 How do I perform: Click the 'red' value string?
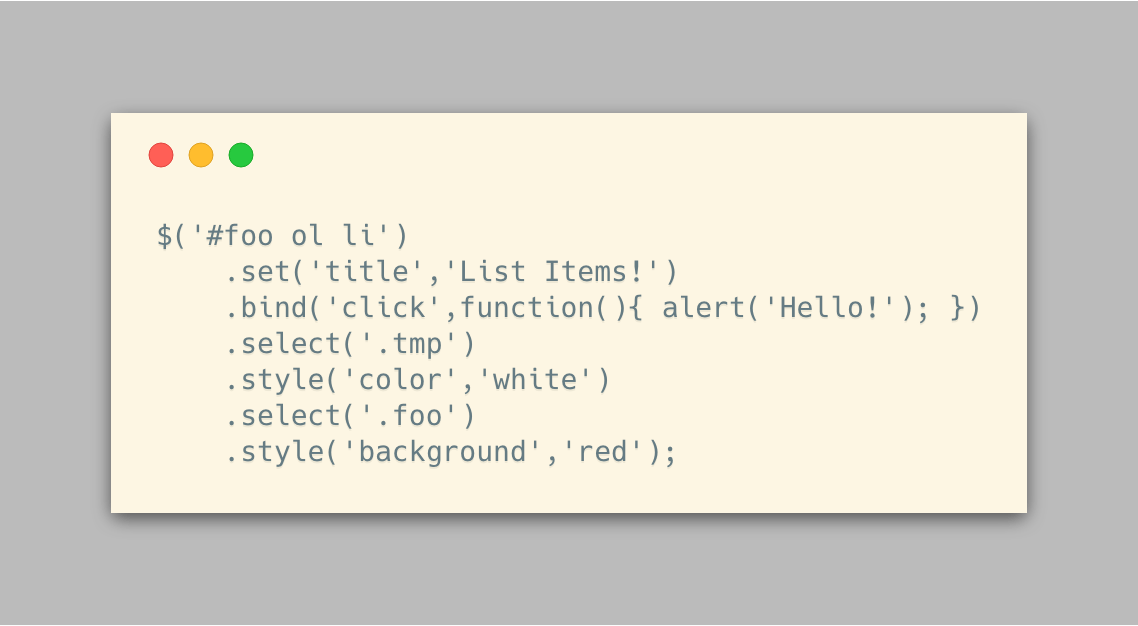tap(603, 452)
